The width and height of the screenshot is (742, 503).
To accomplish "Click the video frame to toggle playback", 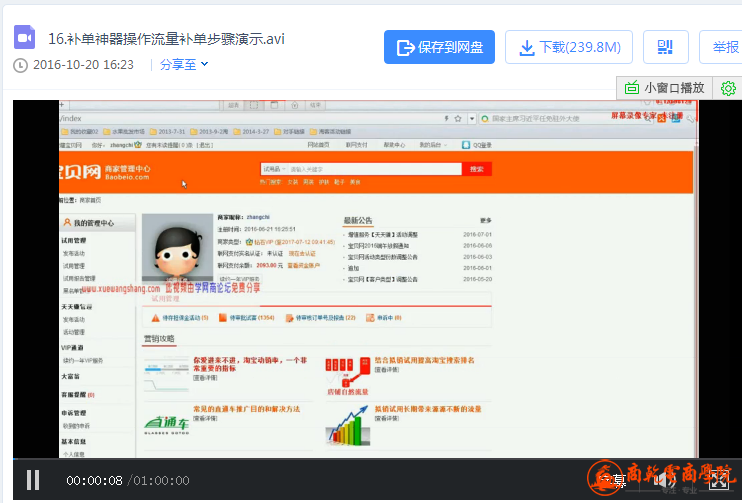I will click(379, 279).
